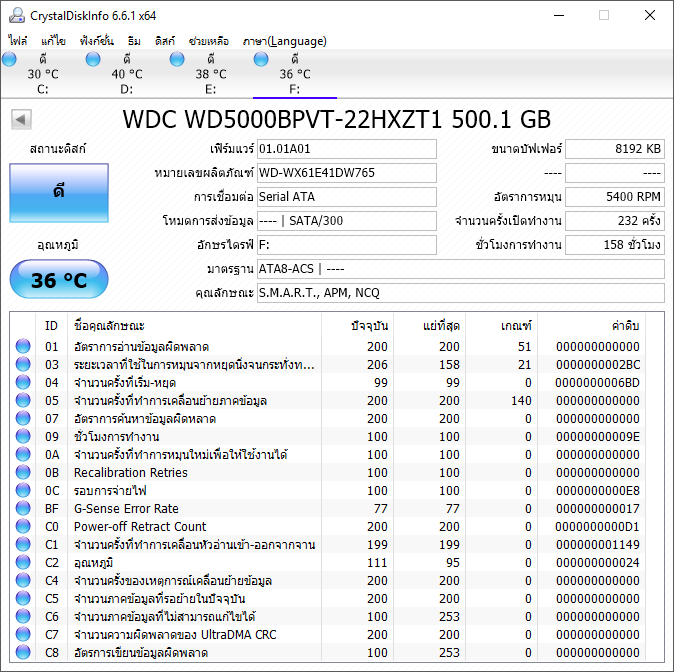Click the CrystalDiskInfo app icon in title bar
This screenshot has width=674, height=672.
click(x=17, y=15)
